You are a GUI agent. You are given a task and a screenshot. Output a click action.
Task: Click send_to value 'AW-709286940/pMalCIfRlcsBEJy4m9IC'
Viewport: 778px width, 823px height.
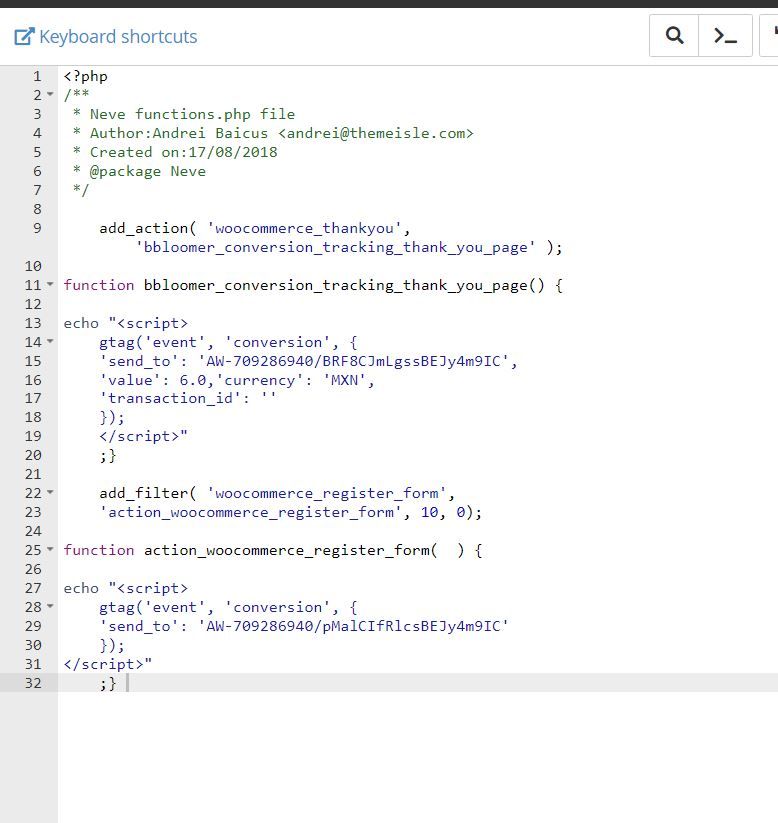353,626
